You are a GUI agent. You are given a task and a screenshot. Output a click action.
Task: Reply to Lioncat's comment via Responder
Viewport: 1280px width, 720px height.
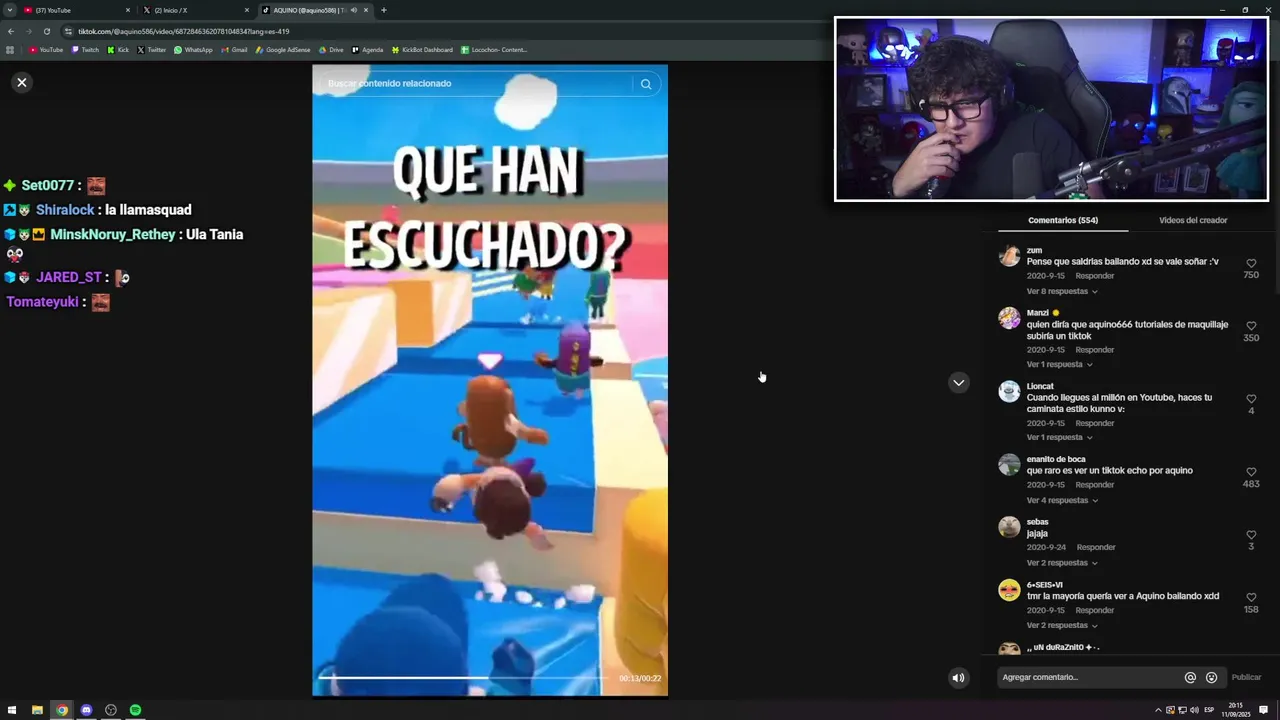1094,423
